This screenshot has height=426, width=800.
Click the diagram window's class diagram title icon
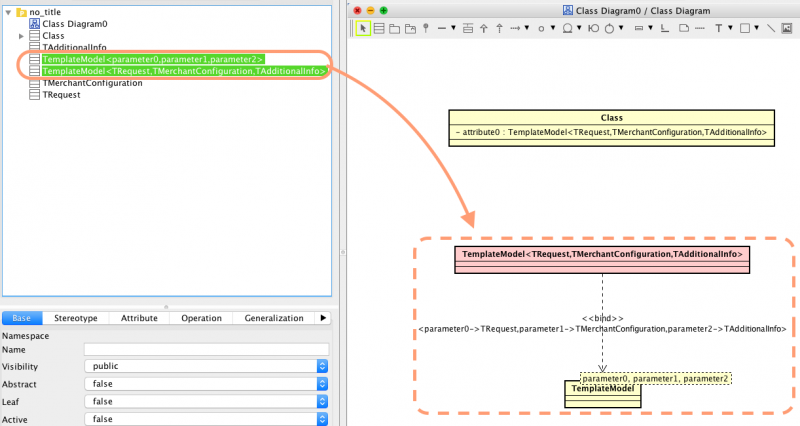click(x=567, y=11)
